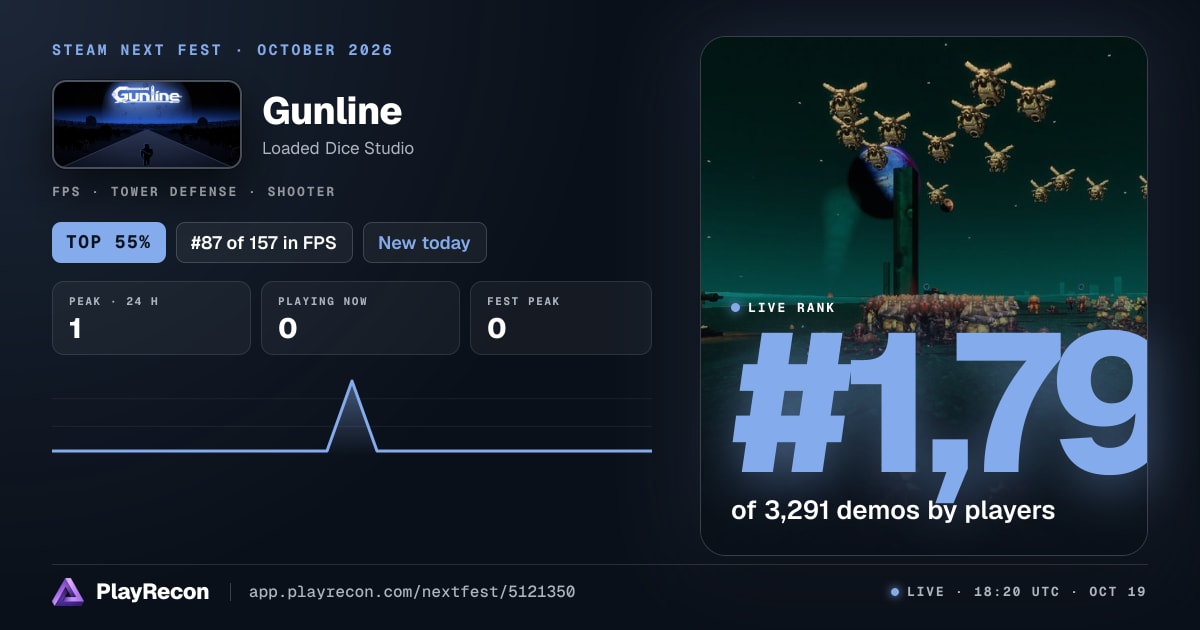Click the Steam Next Fest October 2026 heading
This screenshot has height=630, width=1200.
[x=222, y=50]
